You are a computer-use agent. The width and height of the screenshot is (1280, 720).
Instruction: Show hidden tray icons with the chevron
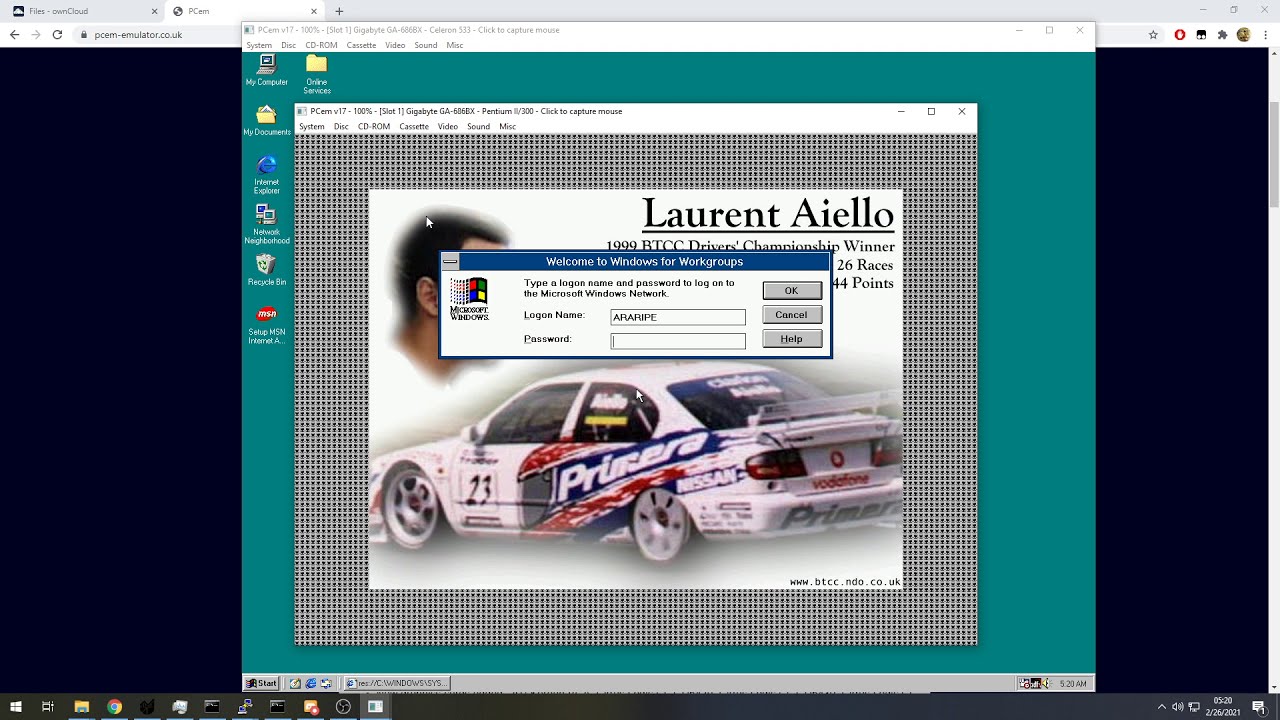(x=1161, y=707)
